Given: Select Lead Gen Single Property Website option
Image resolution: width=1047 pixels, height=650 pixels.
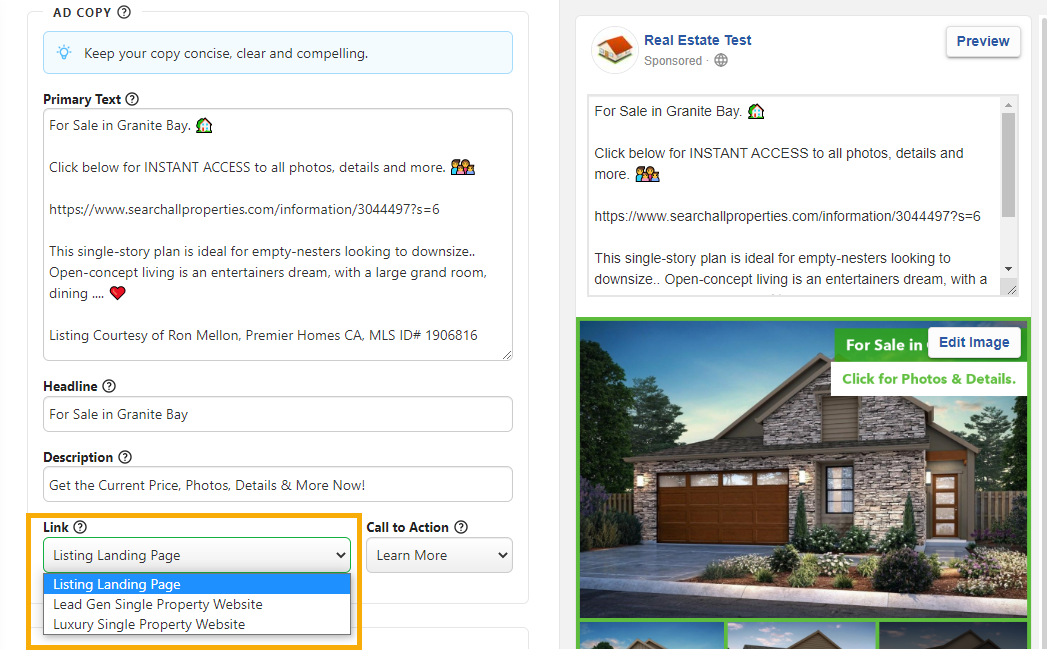Looking at the screenshot, I should pyautogui.click(x=158, y=604).
